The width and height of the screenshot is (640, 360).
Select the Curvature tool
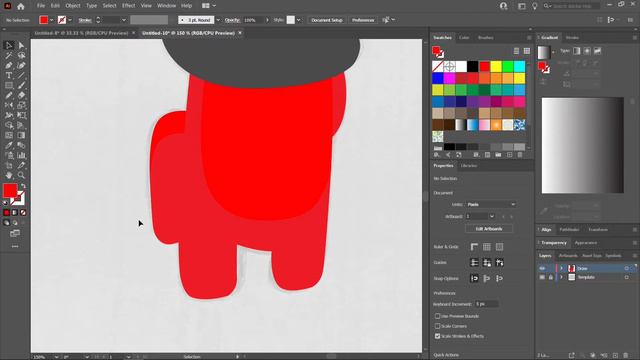[21, 65]
